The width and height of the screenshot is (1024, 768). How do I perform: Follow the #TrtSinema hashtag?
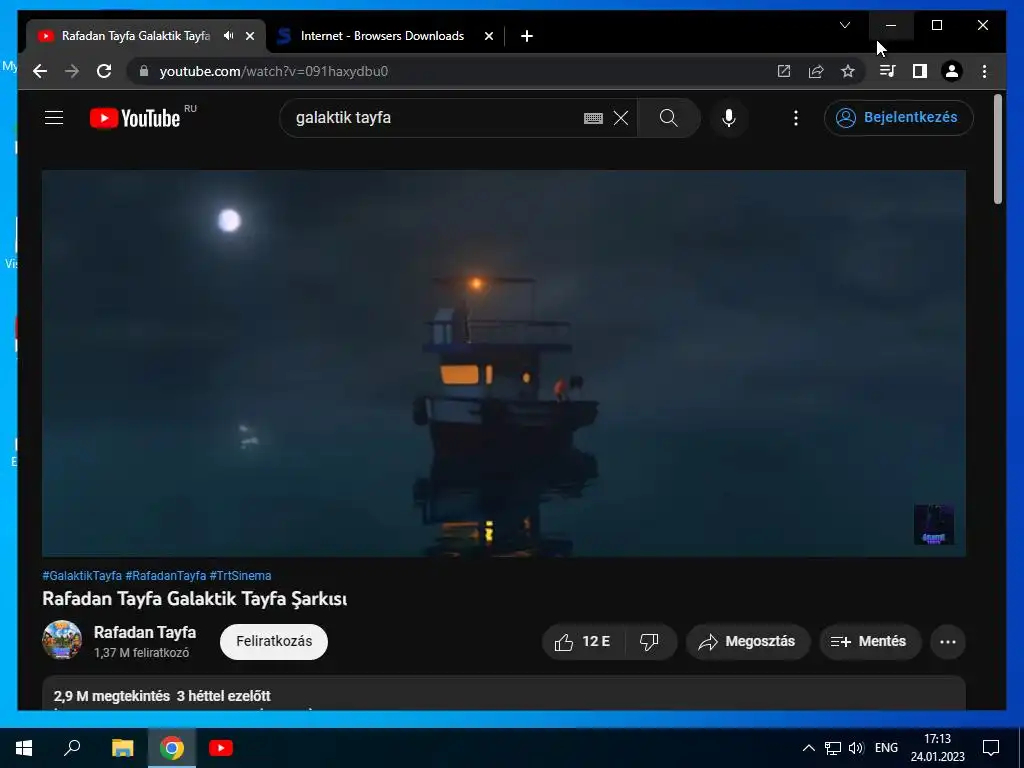pyautogui.click(x=240, y=575)
